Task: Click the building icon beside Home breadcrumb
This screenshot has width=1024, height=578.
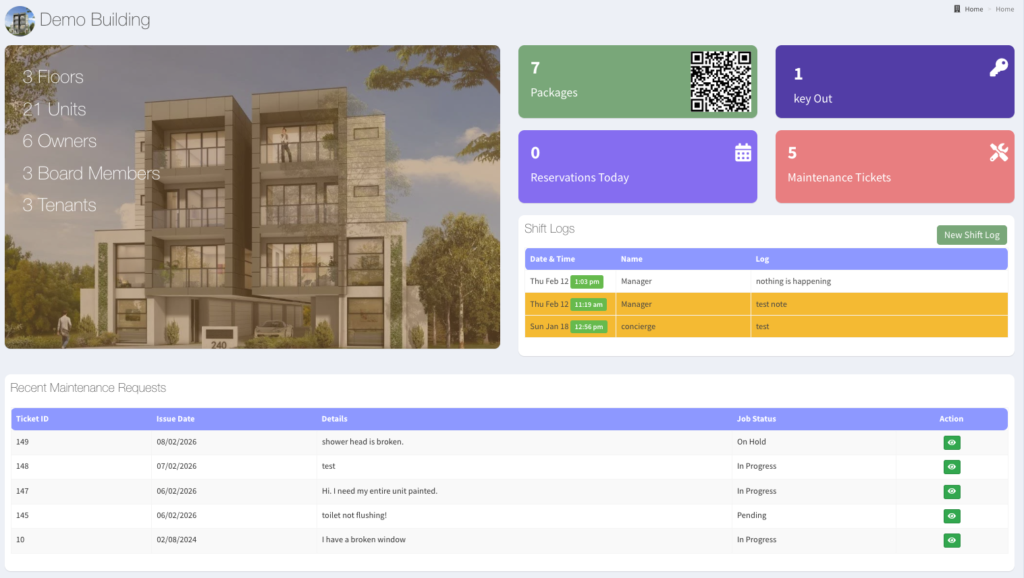Action: [956, 9]
